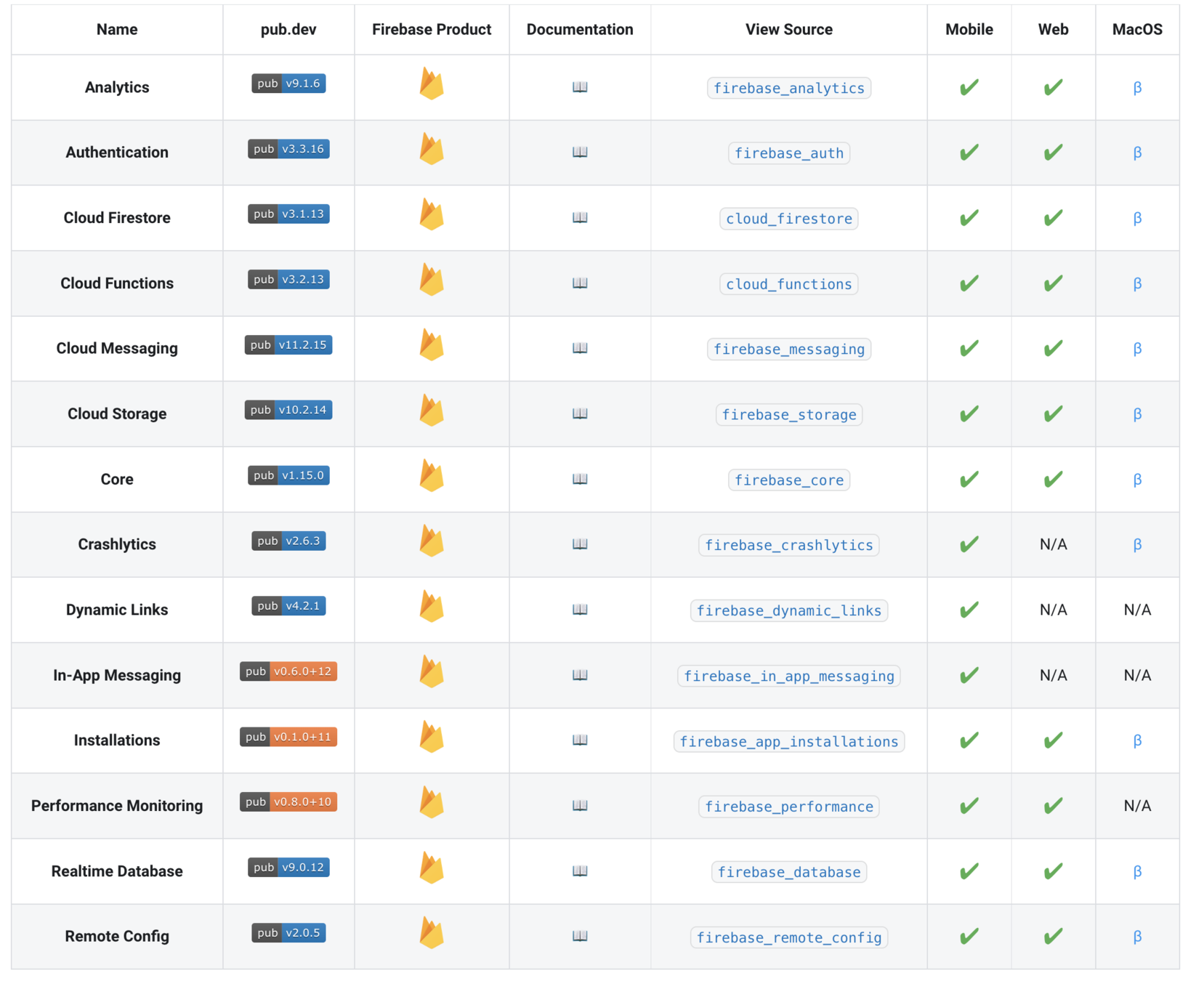Open Firebase icon in In-App Messaging row

432,671
